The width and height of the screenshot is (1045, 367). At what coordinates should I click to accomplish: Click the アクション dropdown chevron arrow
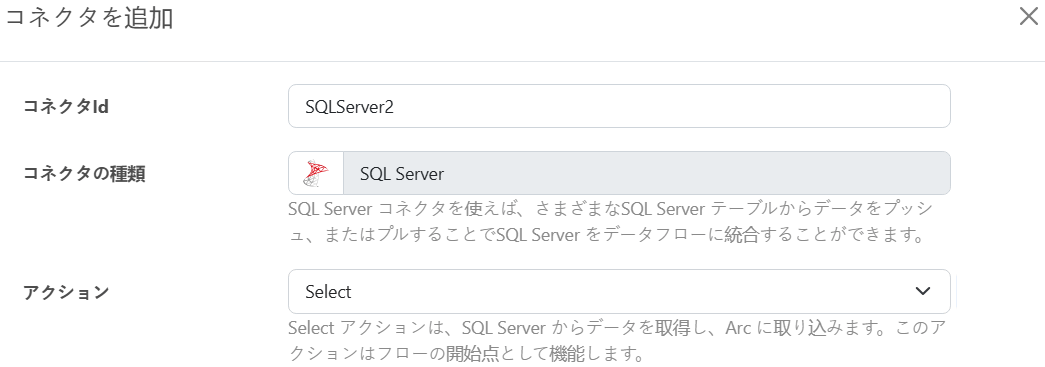pos(922,291)
